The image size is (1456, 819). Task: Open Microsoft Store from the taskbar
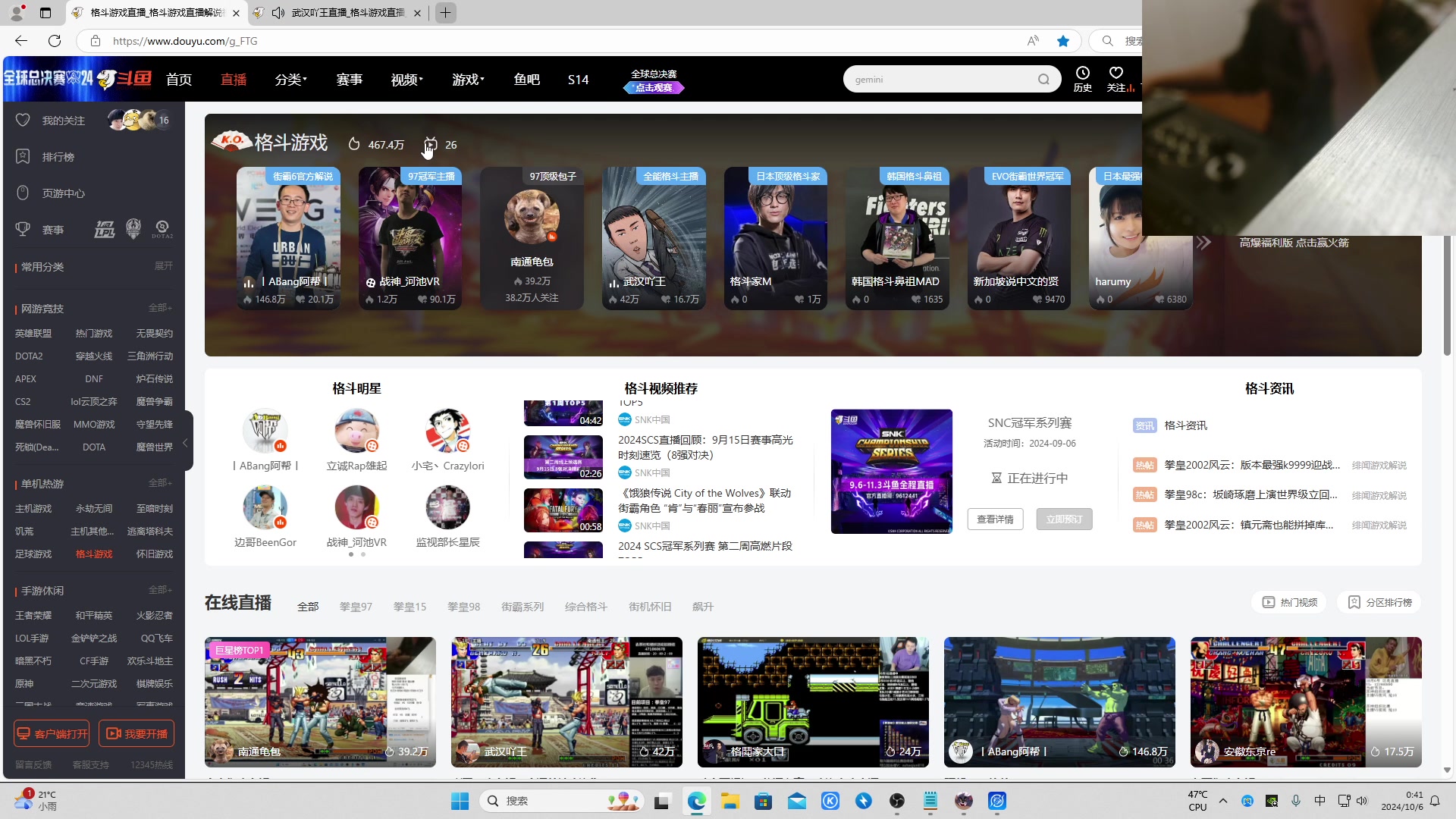(x=763, y=801)
